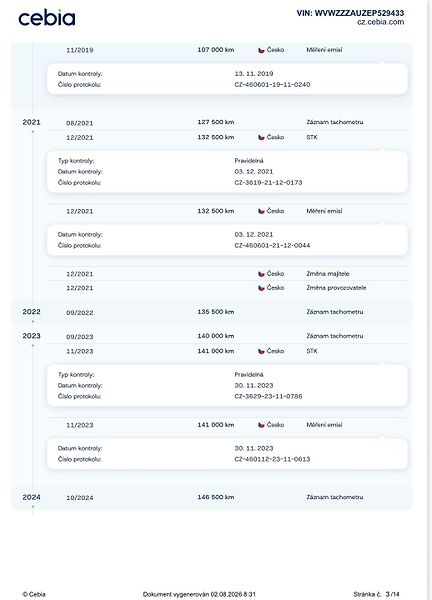Click the flag on the 11/2023 Měření emisí row
This screenshot has width=432, height=600.
coord(261,425)
